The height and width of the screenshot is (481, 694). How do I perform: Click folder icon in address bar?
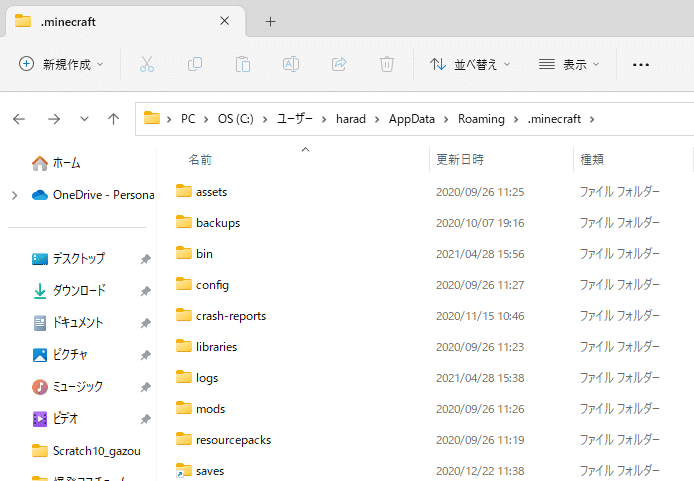(152, 118)
